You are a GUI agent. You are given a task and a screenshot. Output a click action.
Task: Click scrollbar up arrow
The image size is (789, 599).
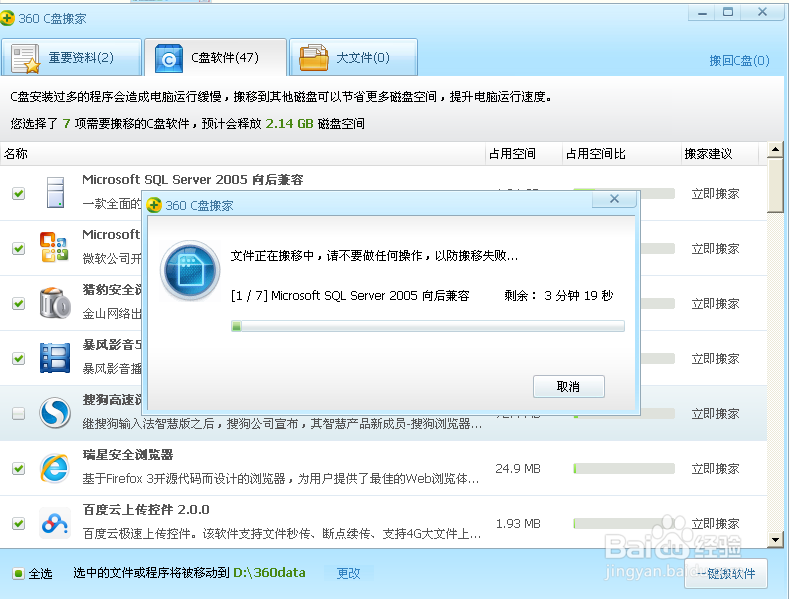(775, 149)
